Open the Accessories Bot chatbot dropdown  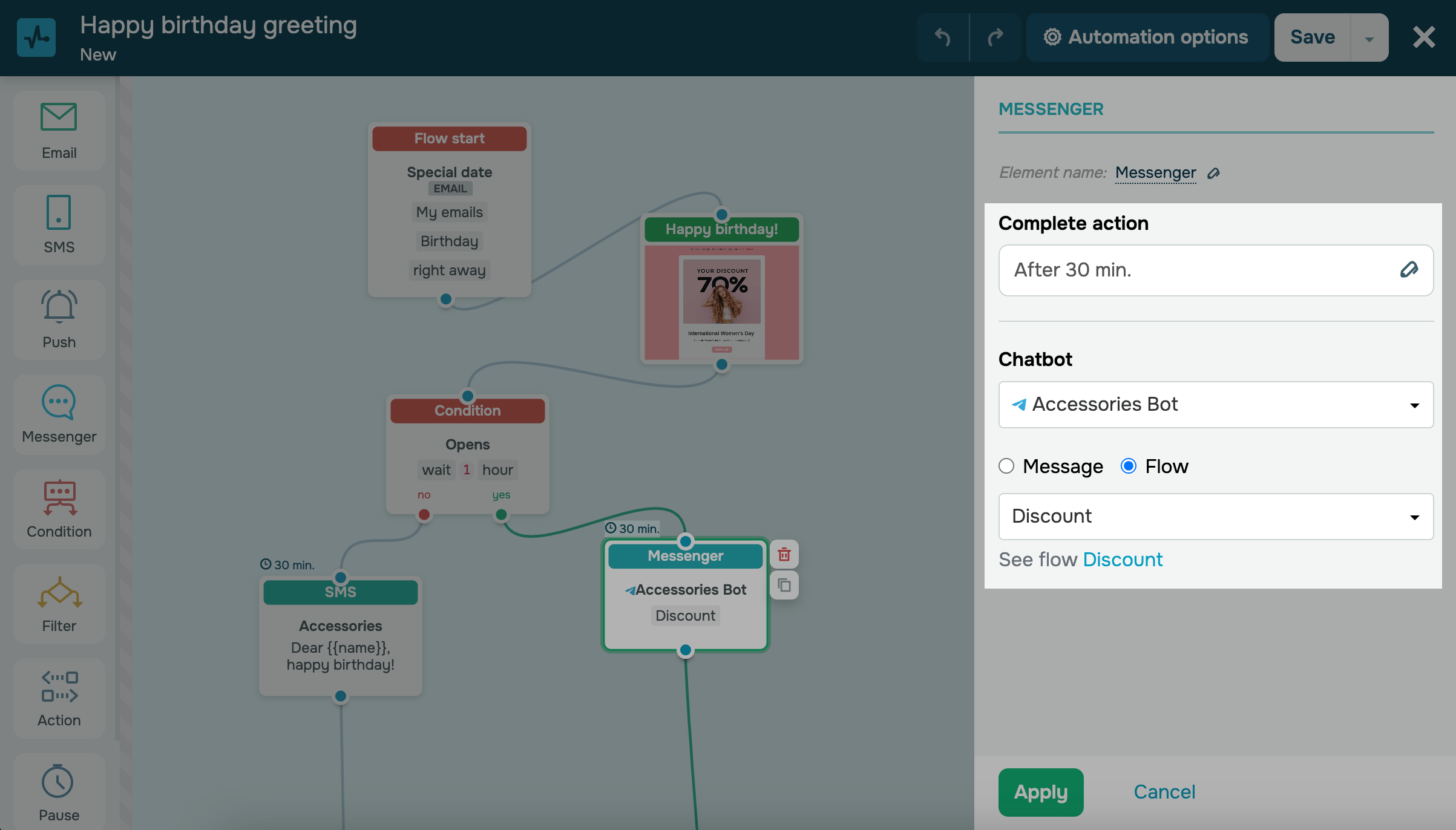pyautogui.click(x=1215, y=405)
